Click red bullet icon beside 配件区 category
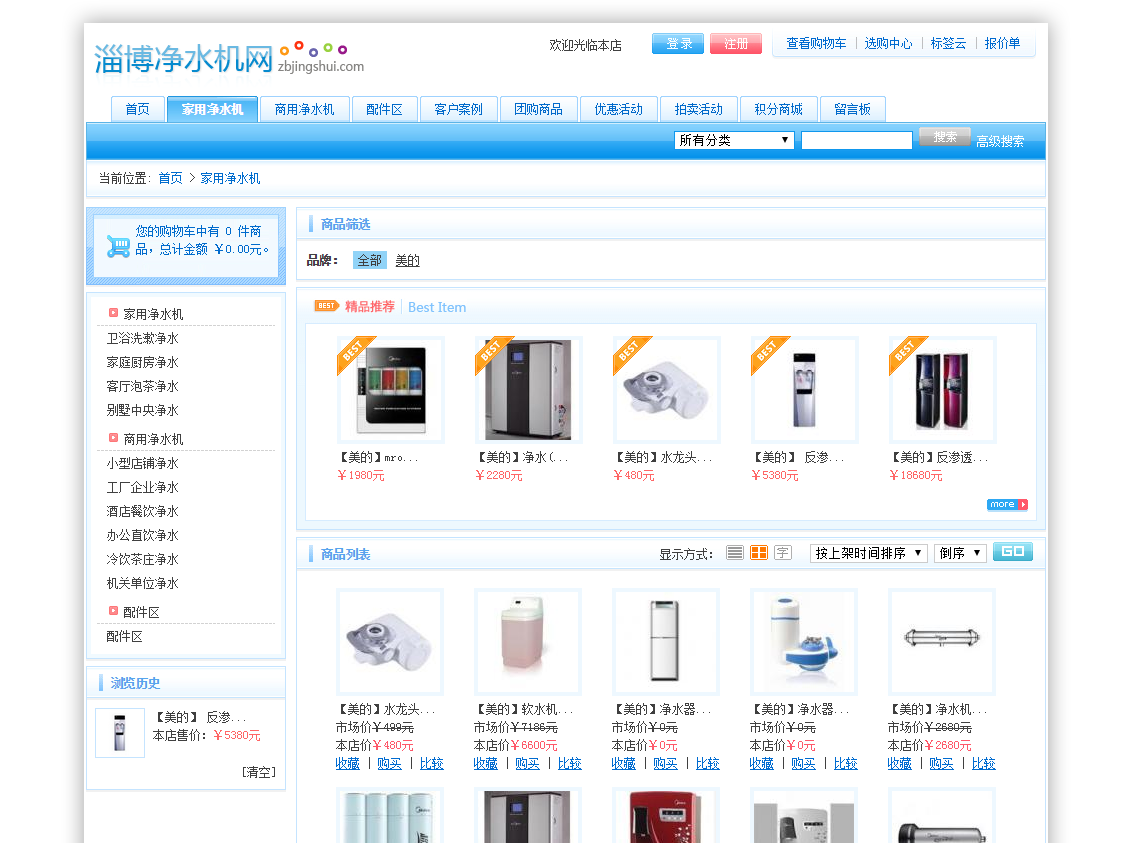 pos(113,611)
